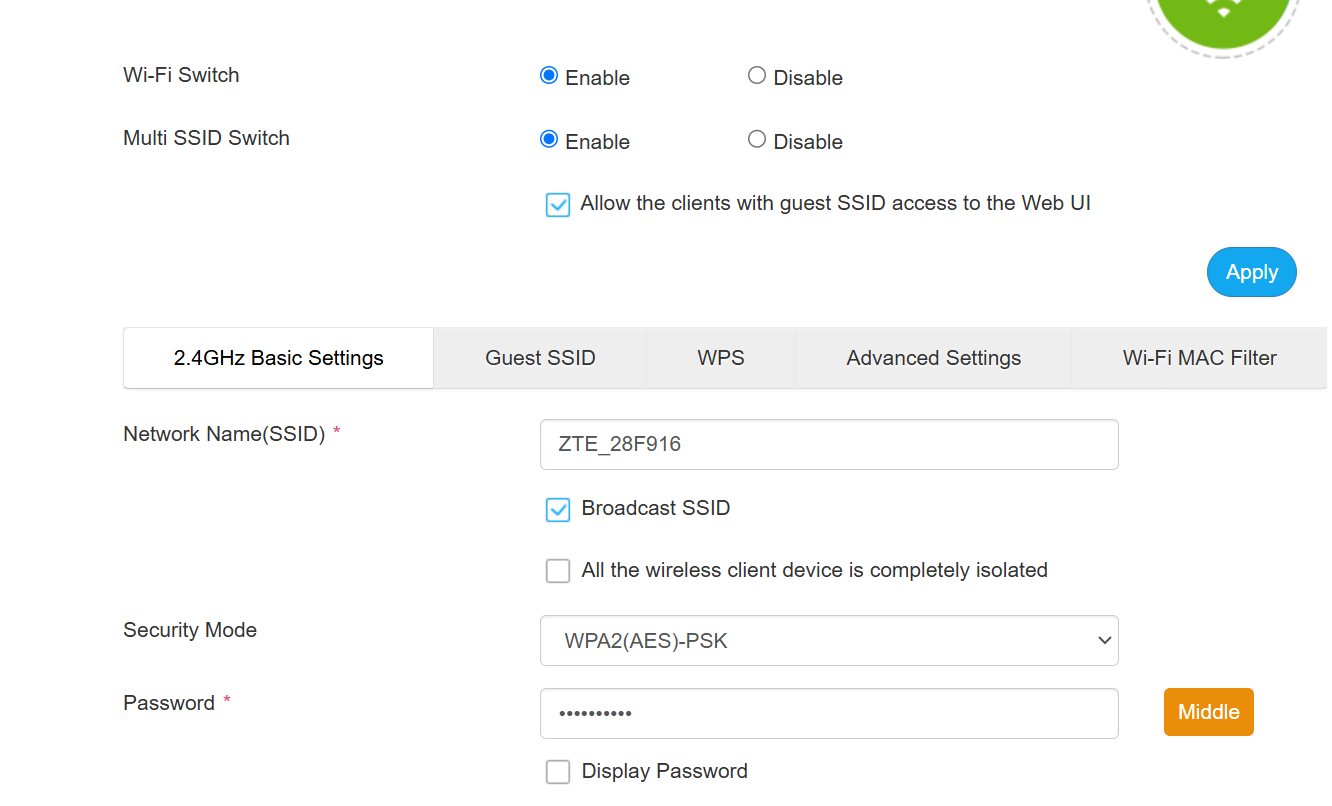Image resolution: width=1332 pixels, height=806 pixels.
Task: Focus the Password input field
Action: tap(829, 713)
